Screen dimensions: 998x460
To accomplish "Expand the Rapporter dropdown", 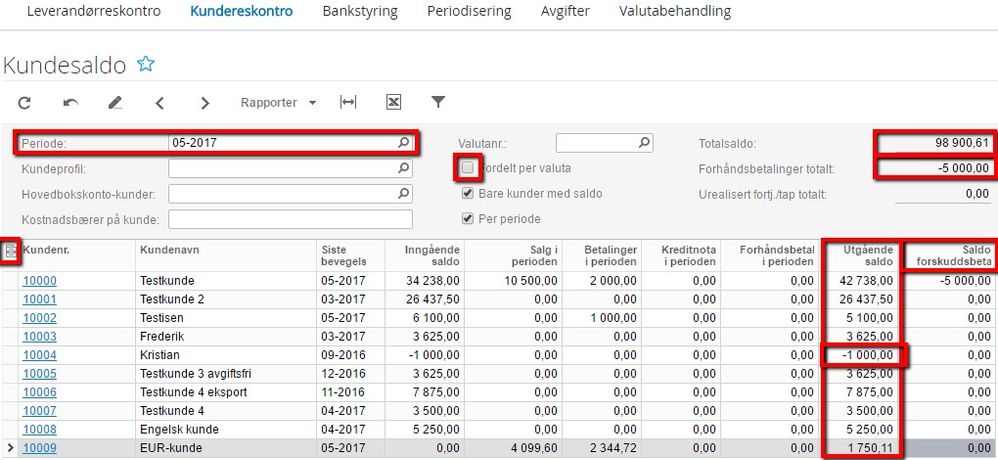I will pos(278,102).
